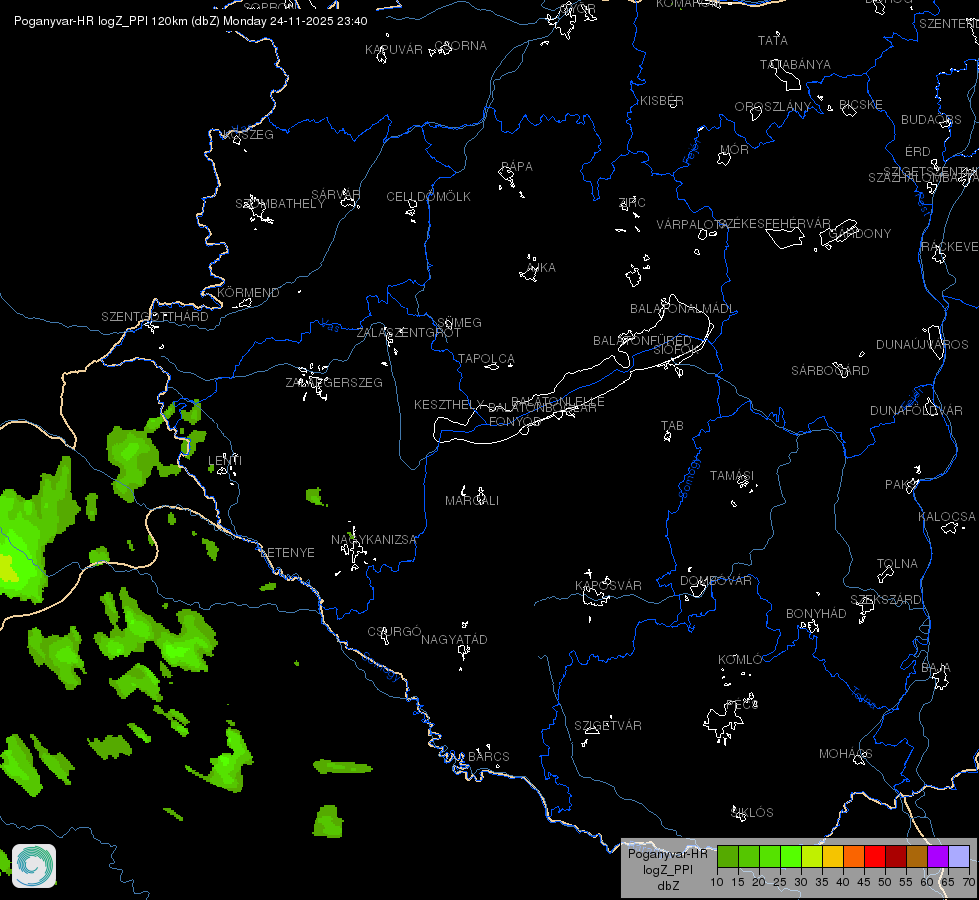Click the BALATONALMÁDI city label

[682, 309]
